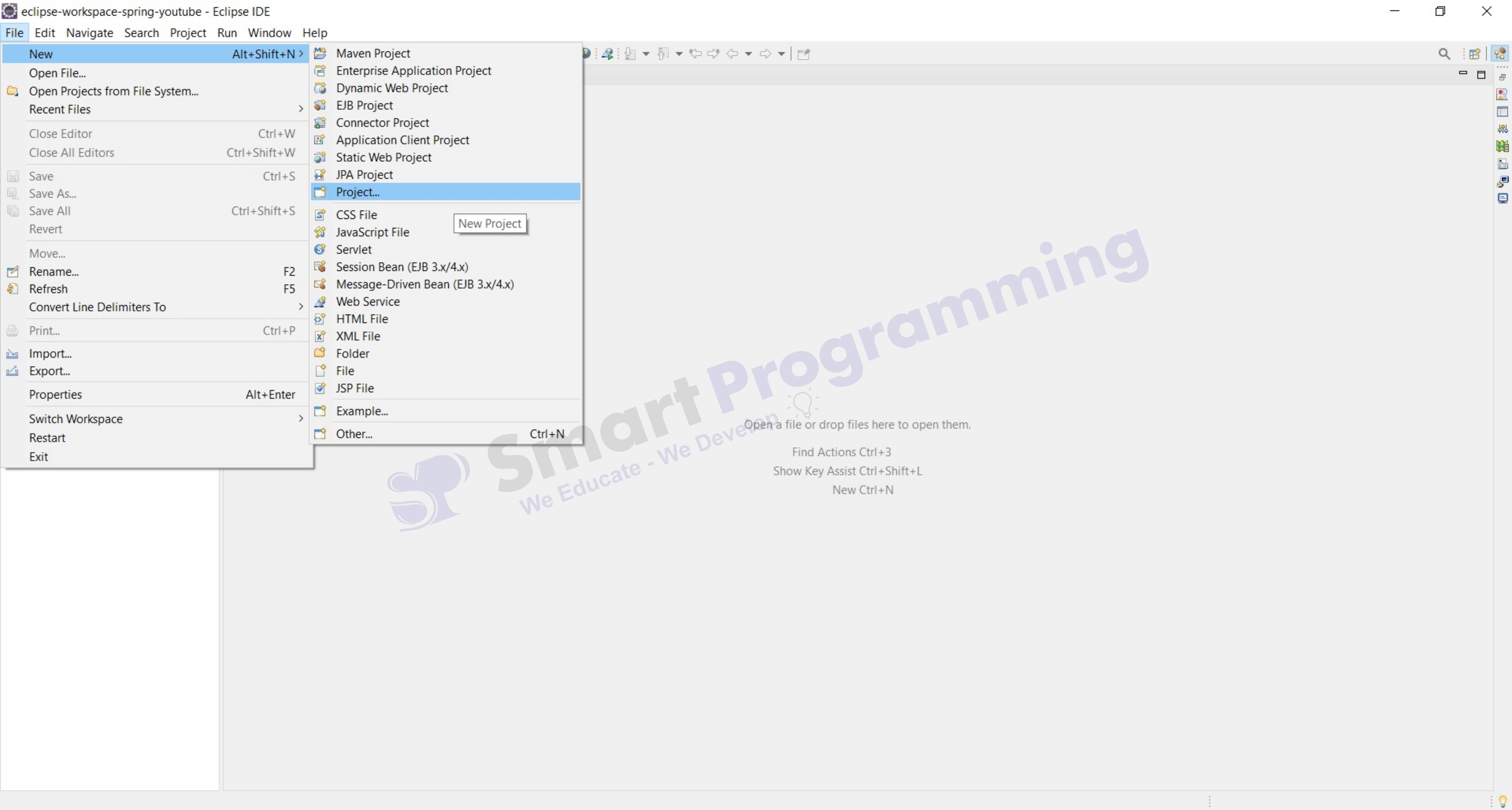Click the Restore icon in the right trim bar
1512x810 pixels.
pos(1502,77)
